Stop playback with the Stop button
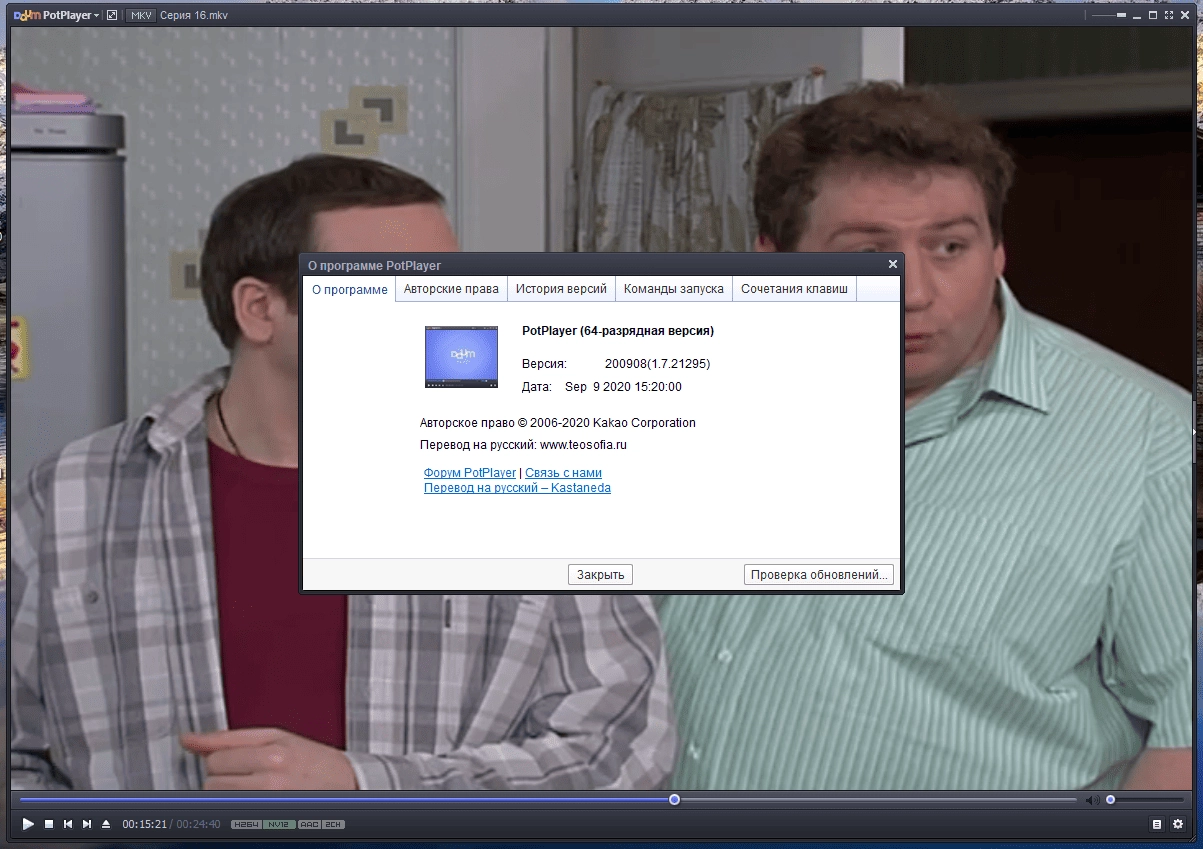This screenshot has height=849, width=1203. [48, 824]
